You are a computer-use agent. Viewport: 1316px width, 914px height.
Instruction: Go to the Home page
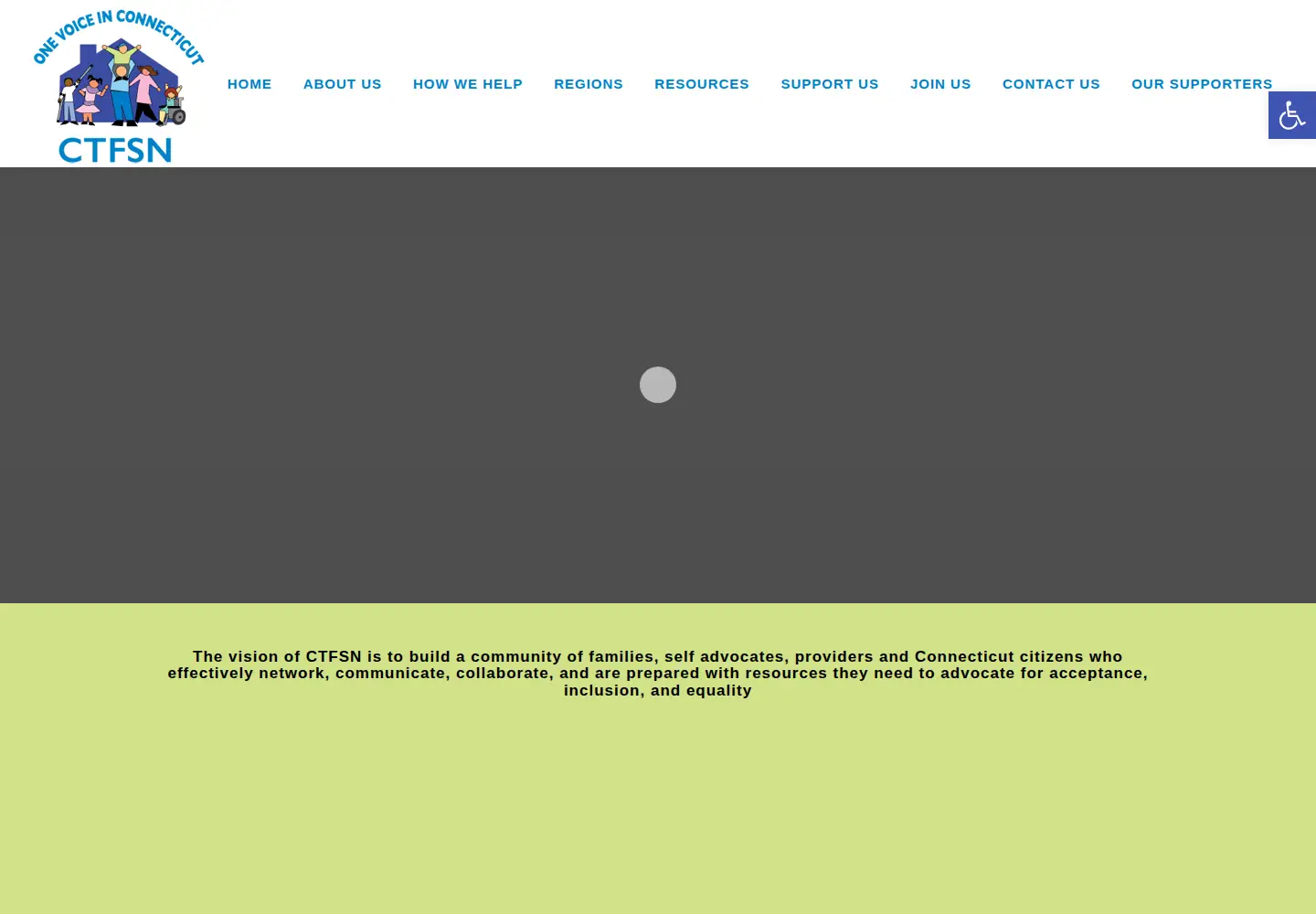249,84
